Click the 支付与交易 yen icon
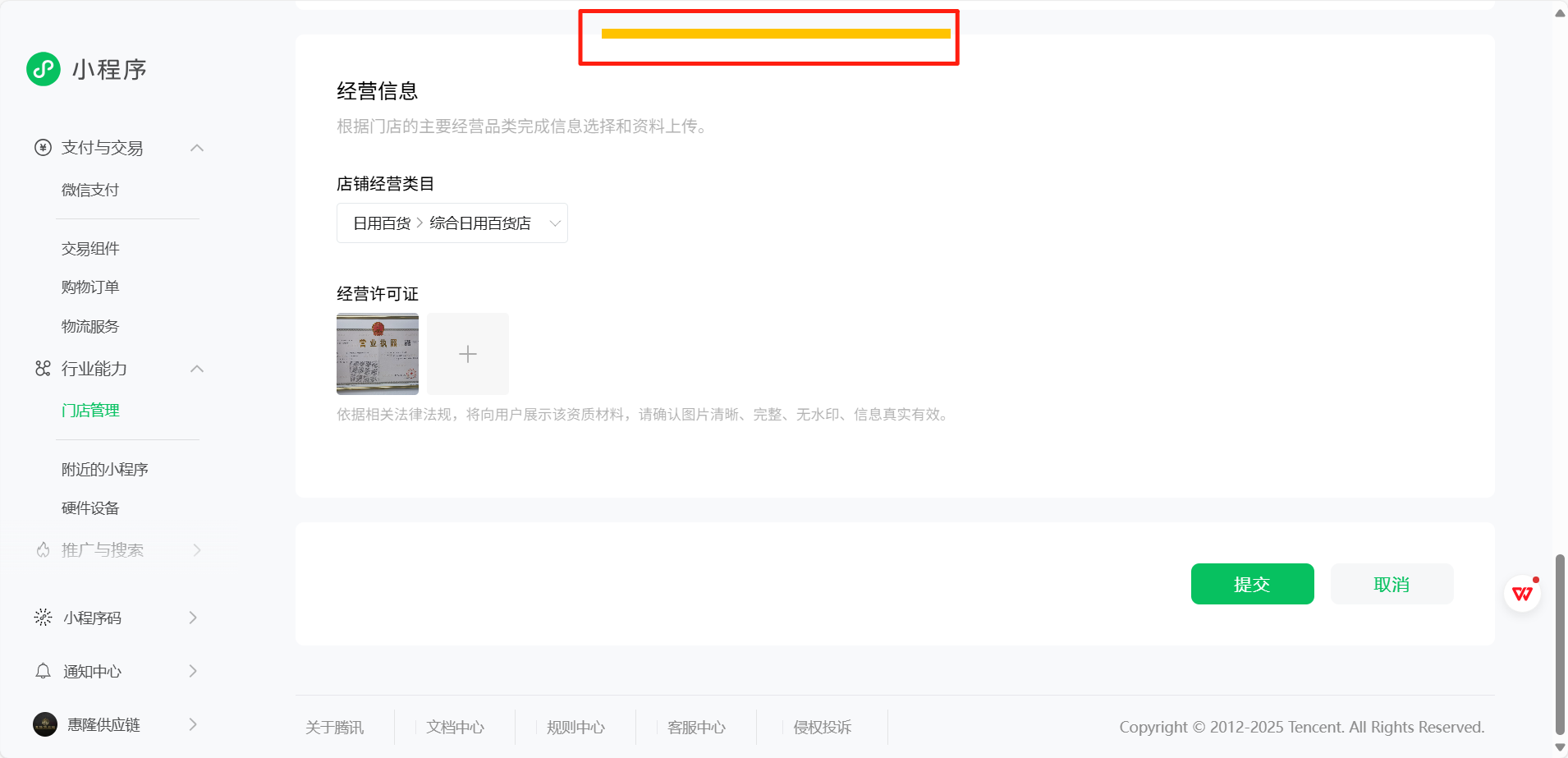Screen dimensions: 1568x758 (x=43, y=148)
